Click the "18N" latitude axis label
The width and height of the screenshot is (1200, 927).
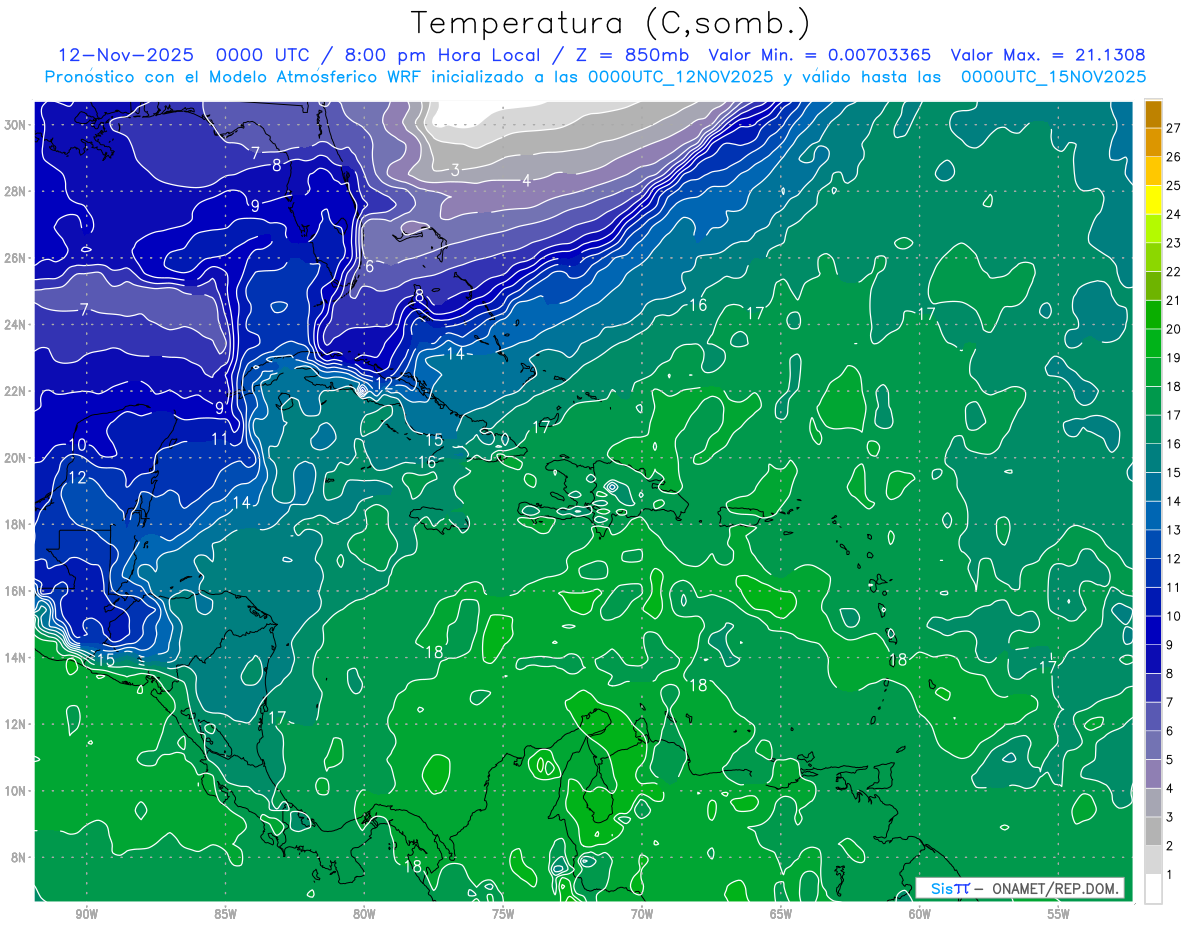pyautogui.click(x=17, y=524)
